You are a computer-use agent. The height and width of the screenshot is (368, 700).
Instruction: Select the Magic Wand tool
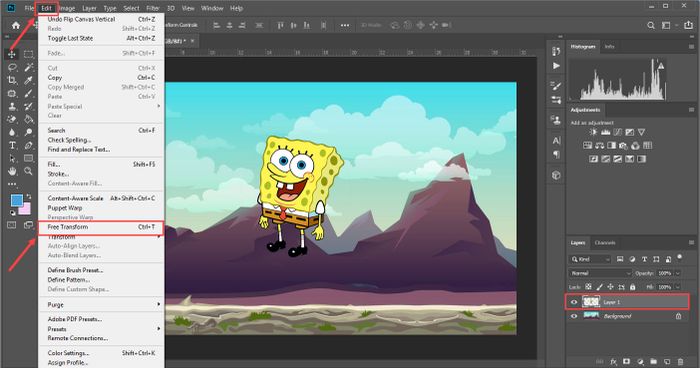pos(29,67)
